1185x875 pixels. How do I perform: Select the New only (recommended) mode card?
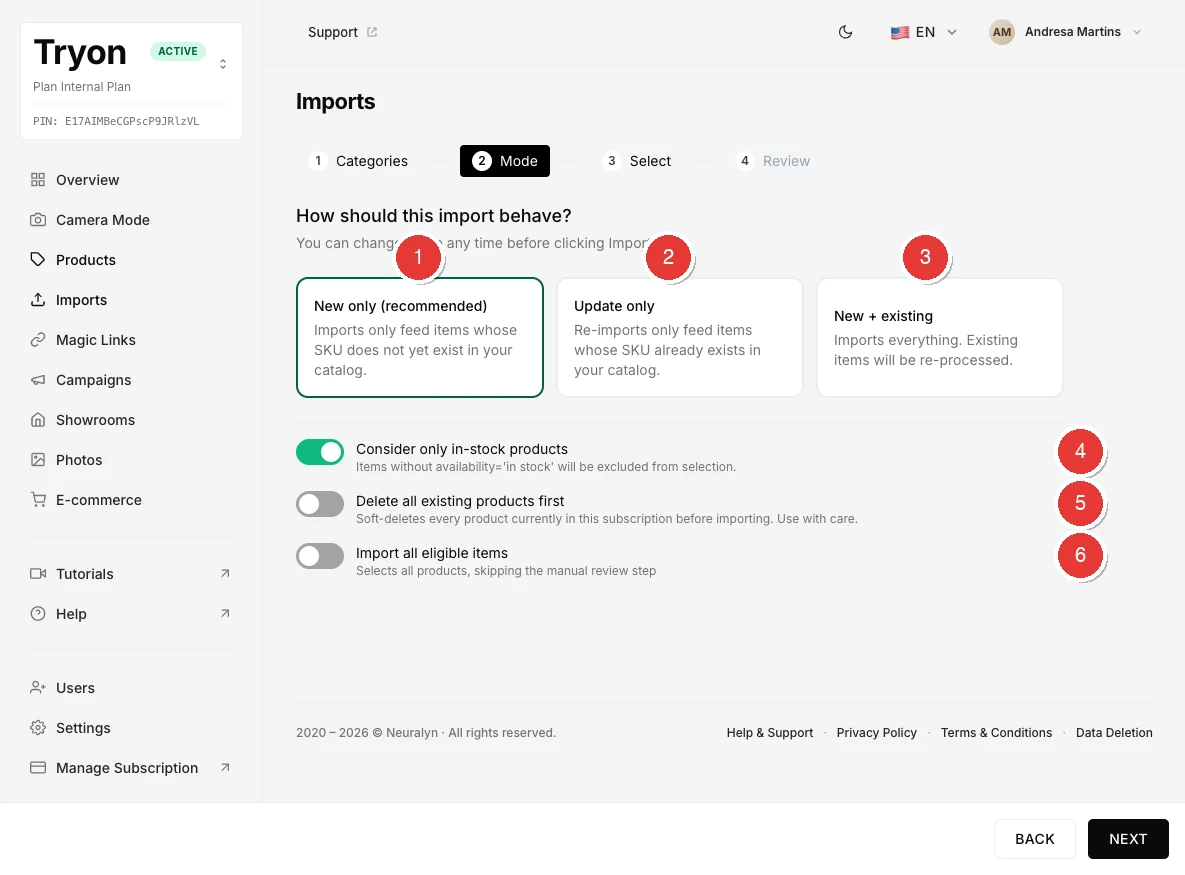click(x=419, y=337)
